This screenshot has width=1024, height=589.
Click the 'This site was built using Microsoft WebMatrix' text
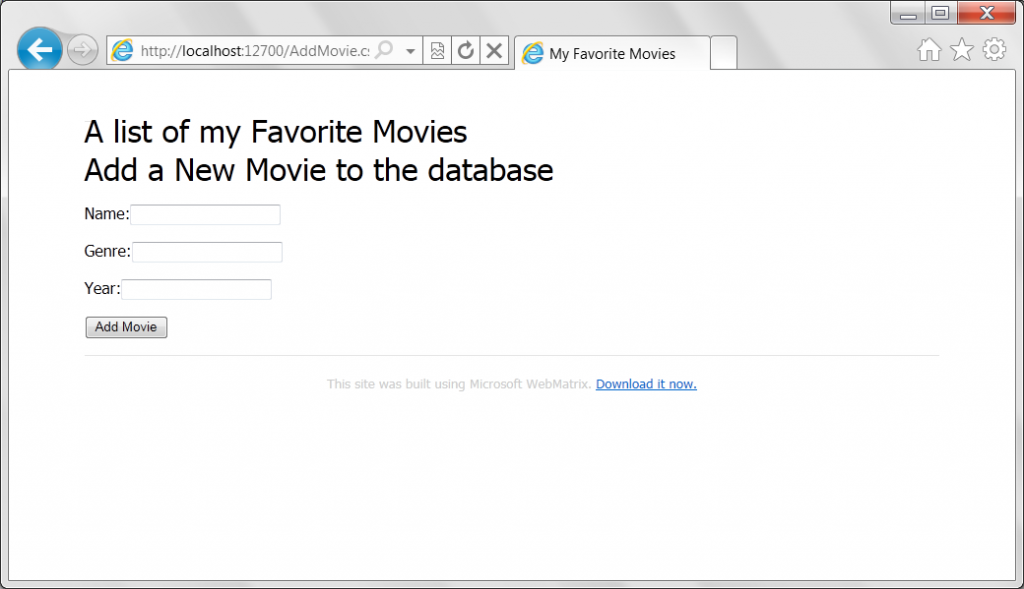[459, 384]
